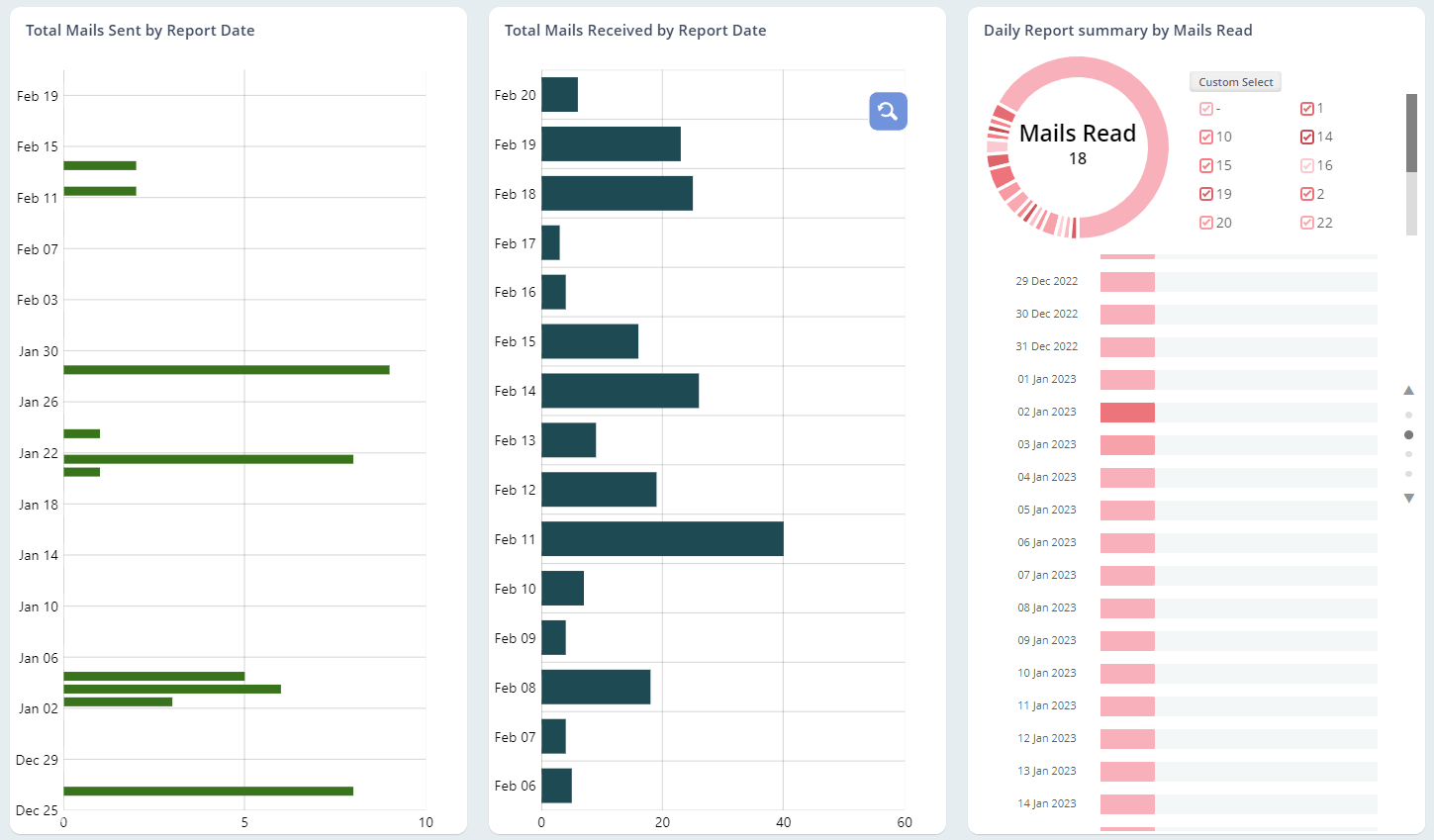The height and width of the screenshot is (840, 1434).
Task: Click the Custom Select button
Action: click(x=1234, y=81)
